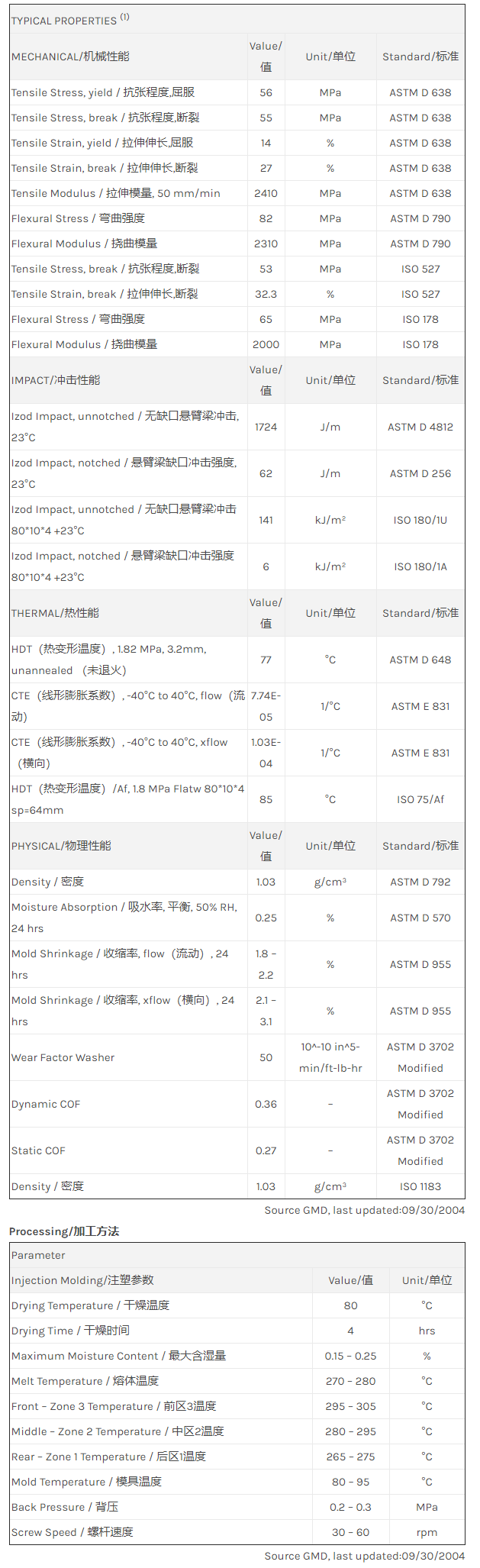Select the Wear Factor Washer row label

click(x=63, y=1057)
